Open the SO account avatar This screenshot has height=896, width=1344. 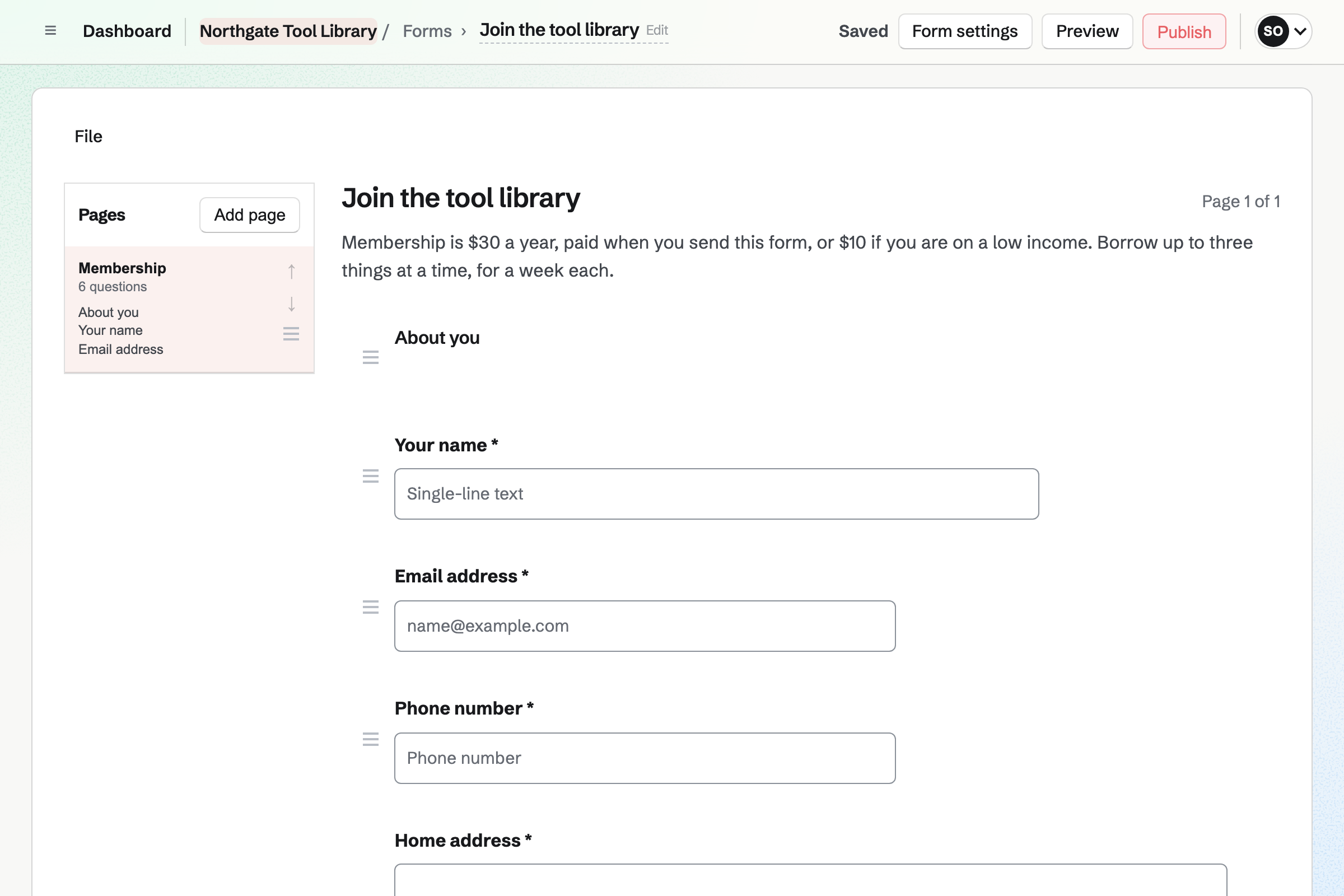1273,31
